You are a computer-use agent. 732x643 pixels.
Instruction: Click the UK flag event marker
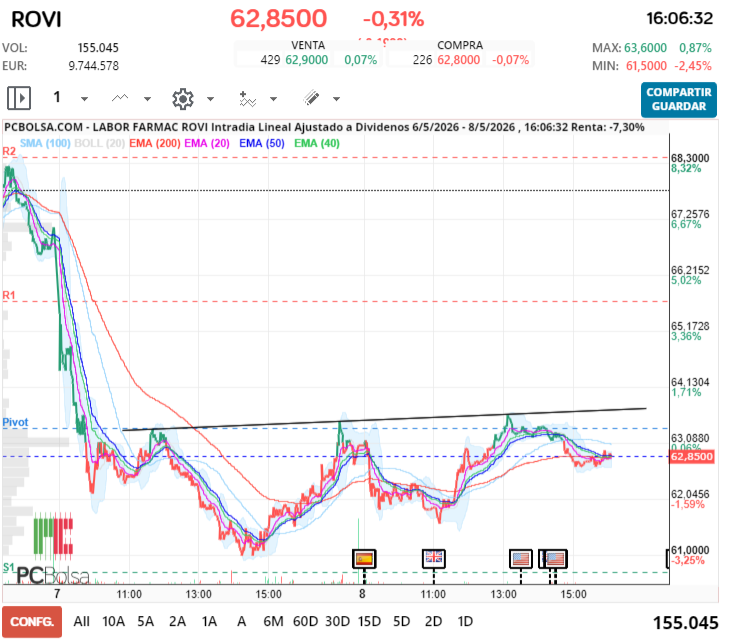point(434,558)
